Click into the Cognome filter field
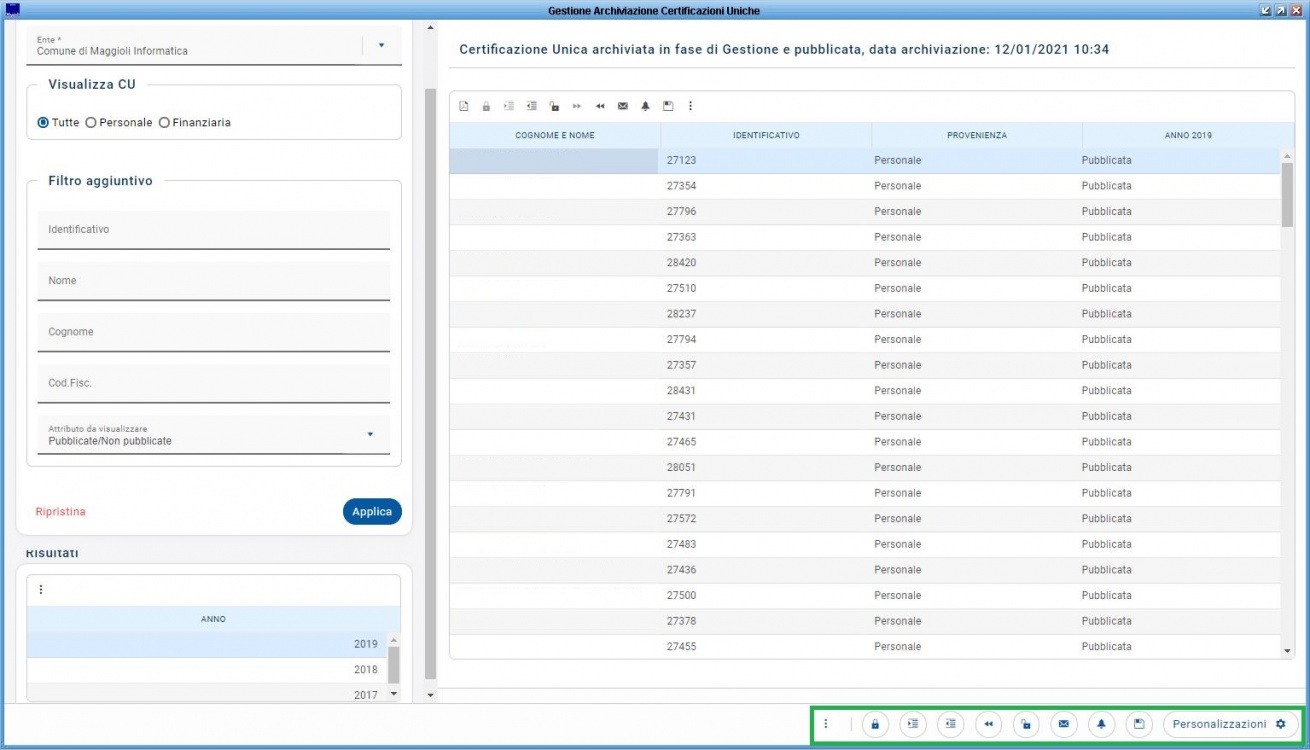This screenshot has height=750, width=1310. tap(213, 333)
